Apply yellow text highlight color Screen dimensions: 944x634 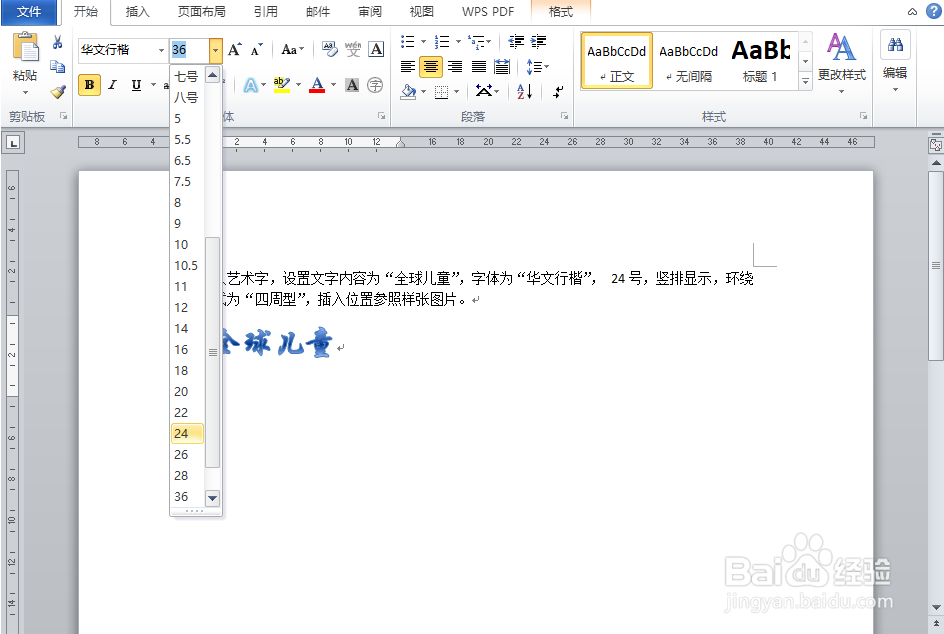point(281,83)
